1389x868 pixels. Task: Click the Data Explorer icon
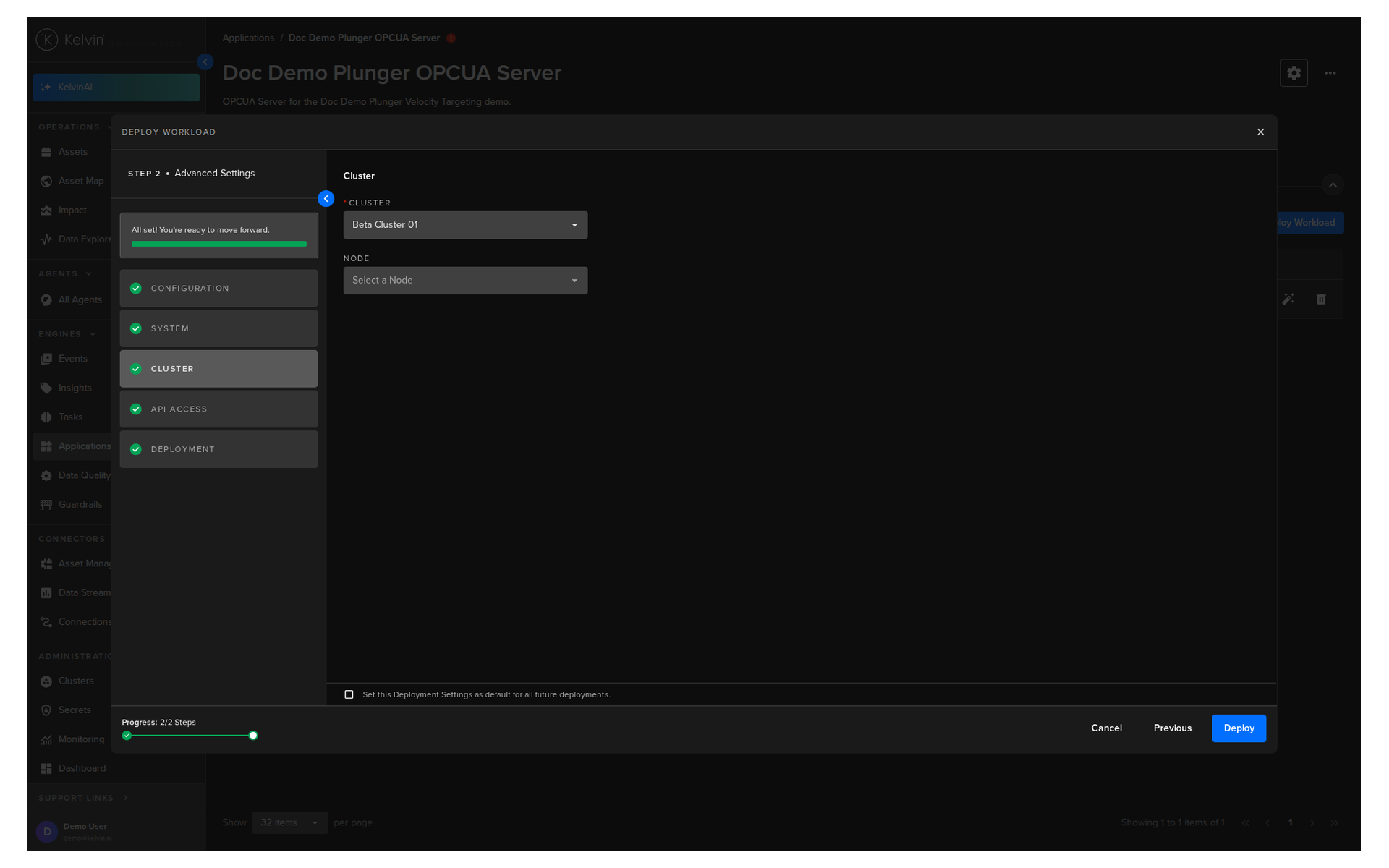(46, 239)
